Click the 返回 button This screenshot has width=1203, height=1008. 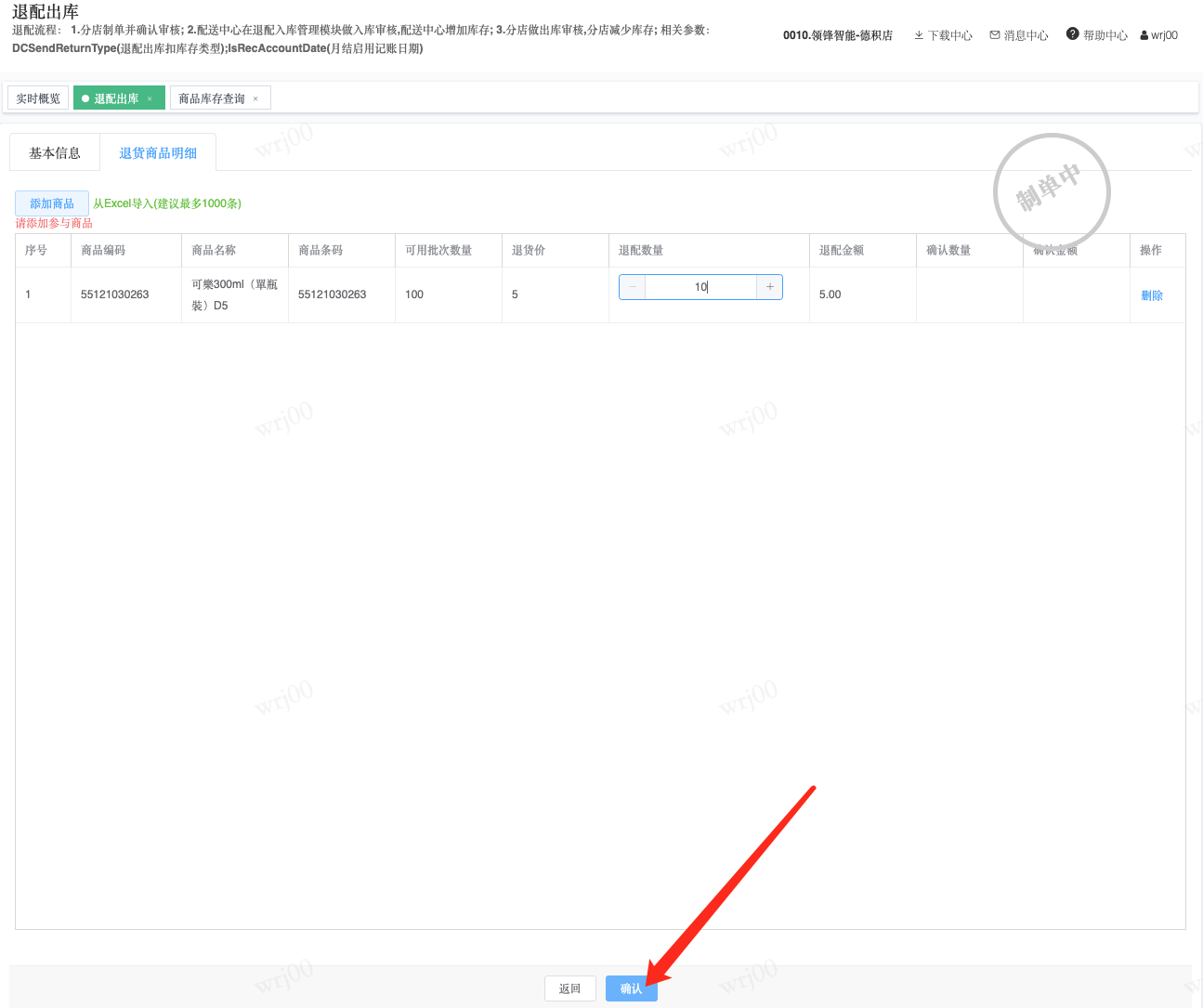tap(570, 988)
